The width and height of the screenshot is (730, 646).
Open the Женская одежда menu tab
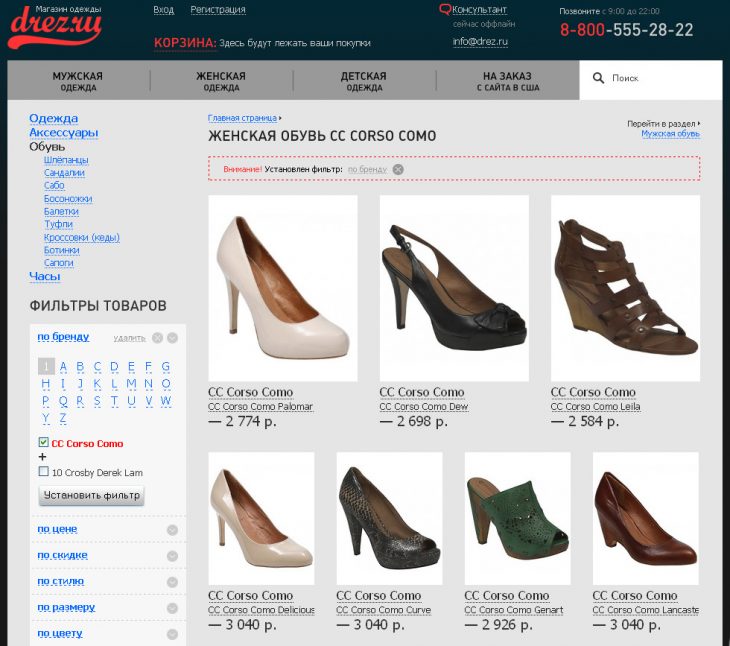tap(221, 81)
